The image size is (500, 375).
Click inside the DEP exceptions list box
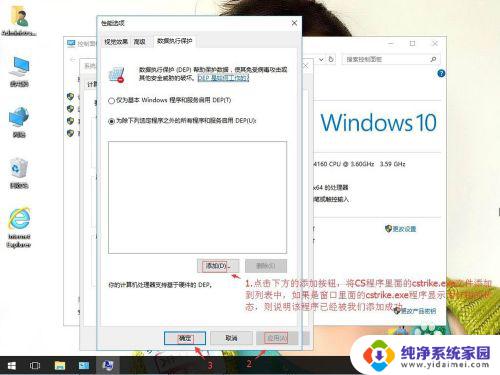point(197,197)
